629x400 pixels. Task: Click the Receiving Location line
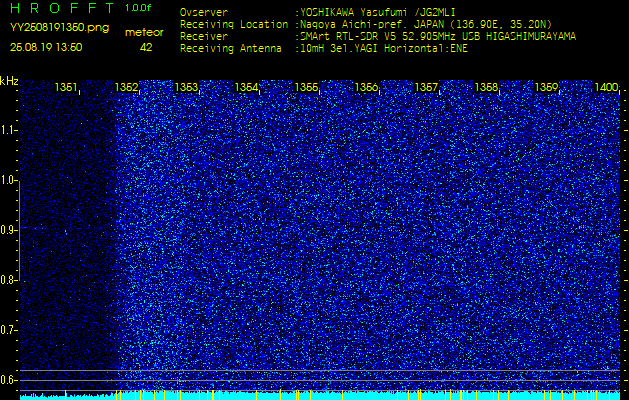[x=366, y=24]
